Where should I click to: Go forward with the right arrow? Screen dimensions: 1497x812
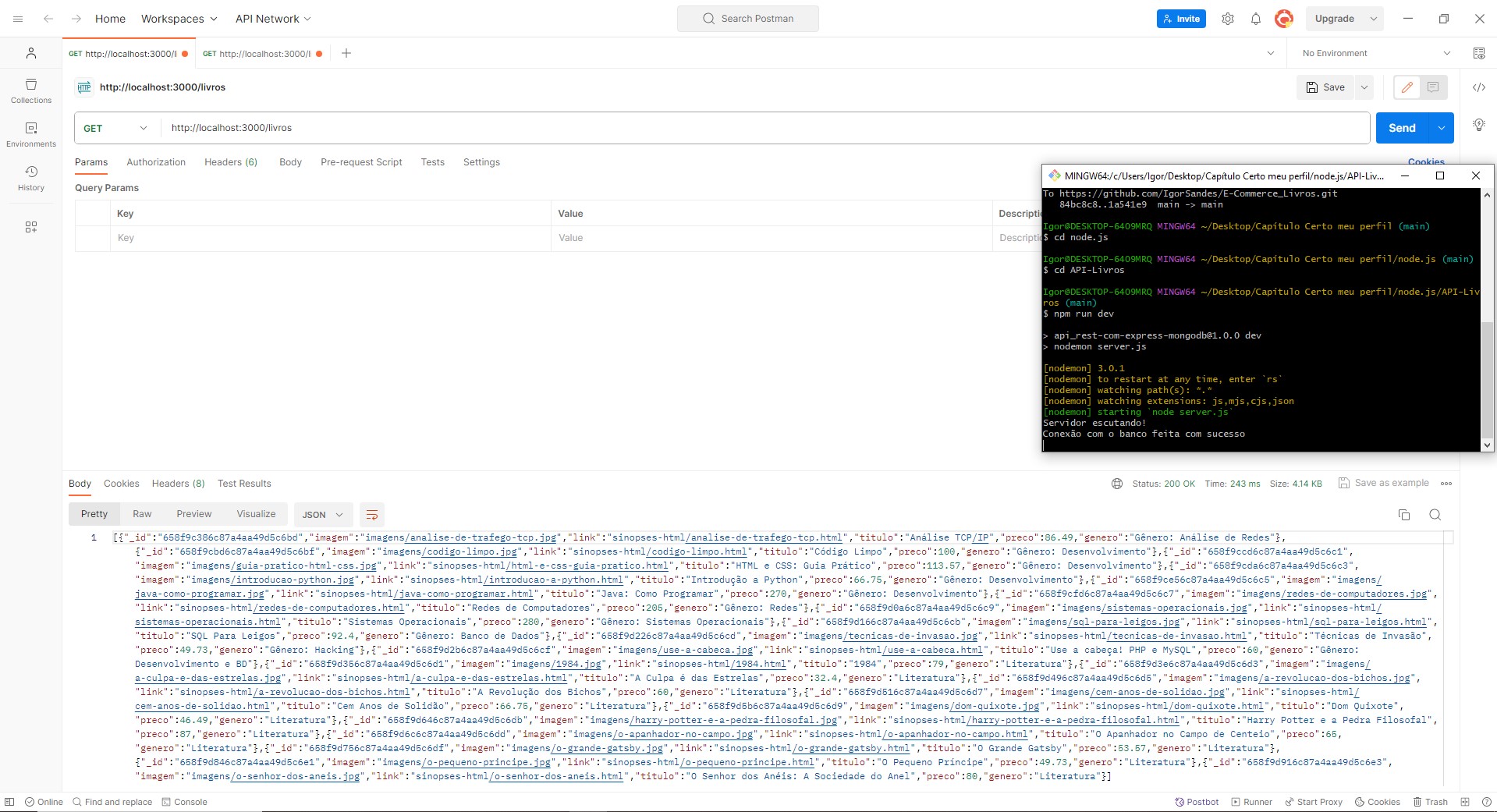(x=76, y=19)
